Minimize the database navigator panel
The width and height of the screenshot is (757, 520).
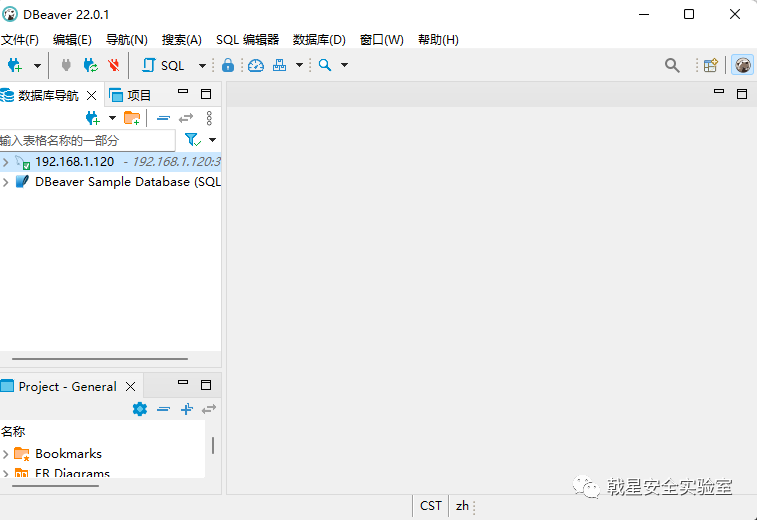click(x=183, y=91)
